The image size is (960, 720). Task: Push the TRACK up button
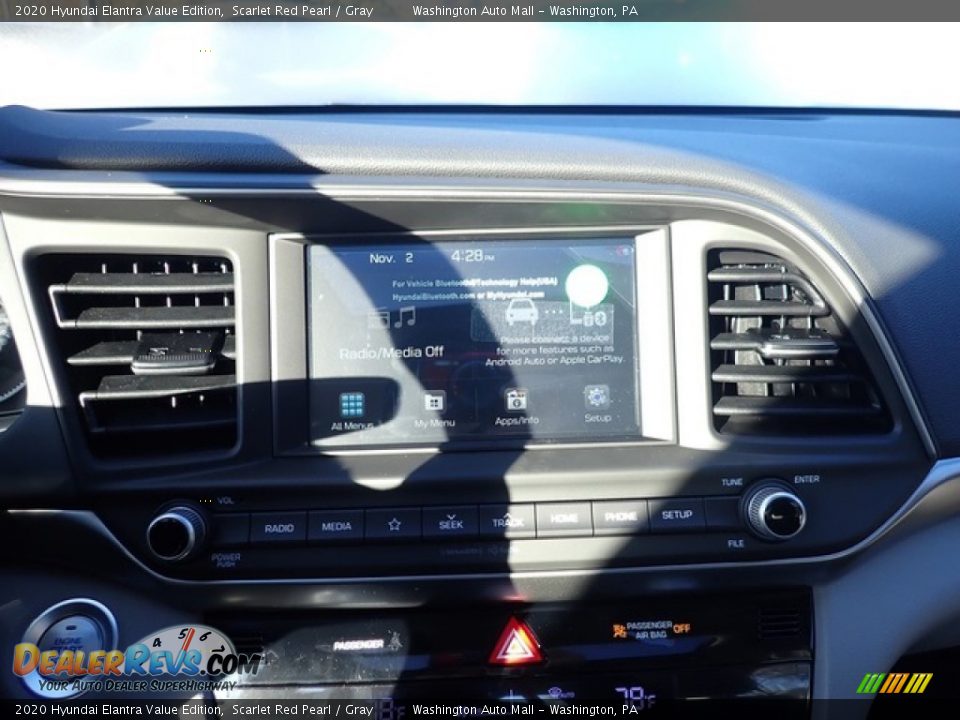pyautogui.click(x=508, y=520)
